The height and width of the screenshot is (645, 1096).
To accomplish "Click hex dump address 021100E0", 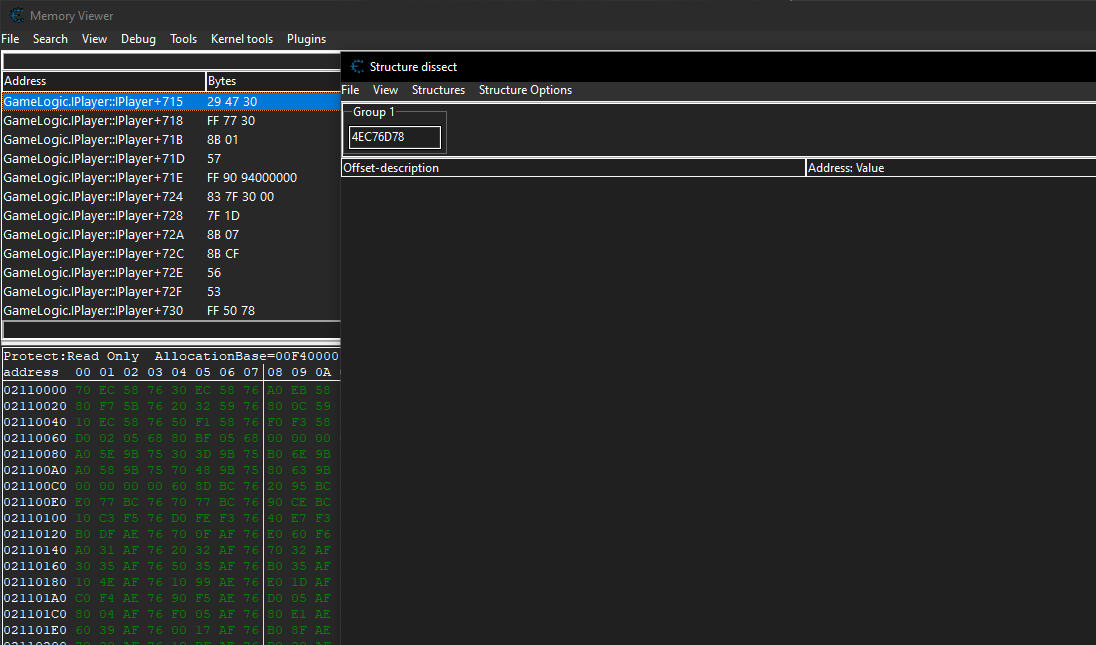I will 35,502.
